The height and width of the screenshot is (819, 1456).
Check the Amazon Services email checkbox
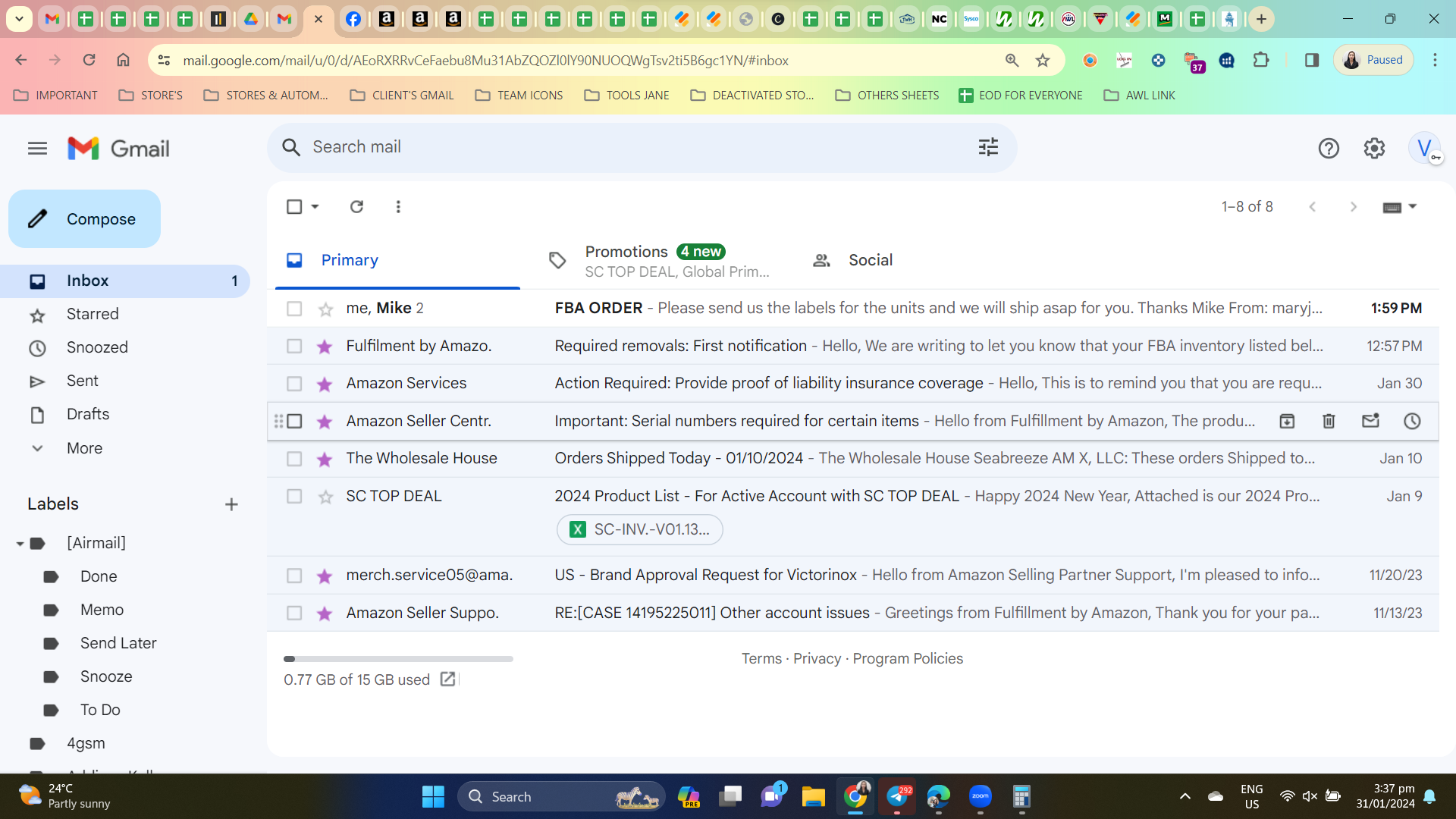coord(294,384)
